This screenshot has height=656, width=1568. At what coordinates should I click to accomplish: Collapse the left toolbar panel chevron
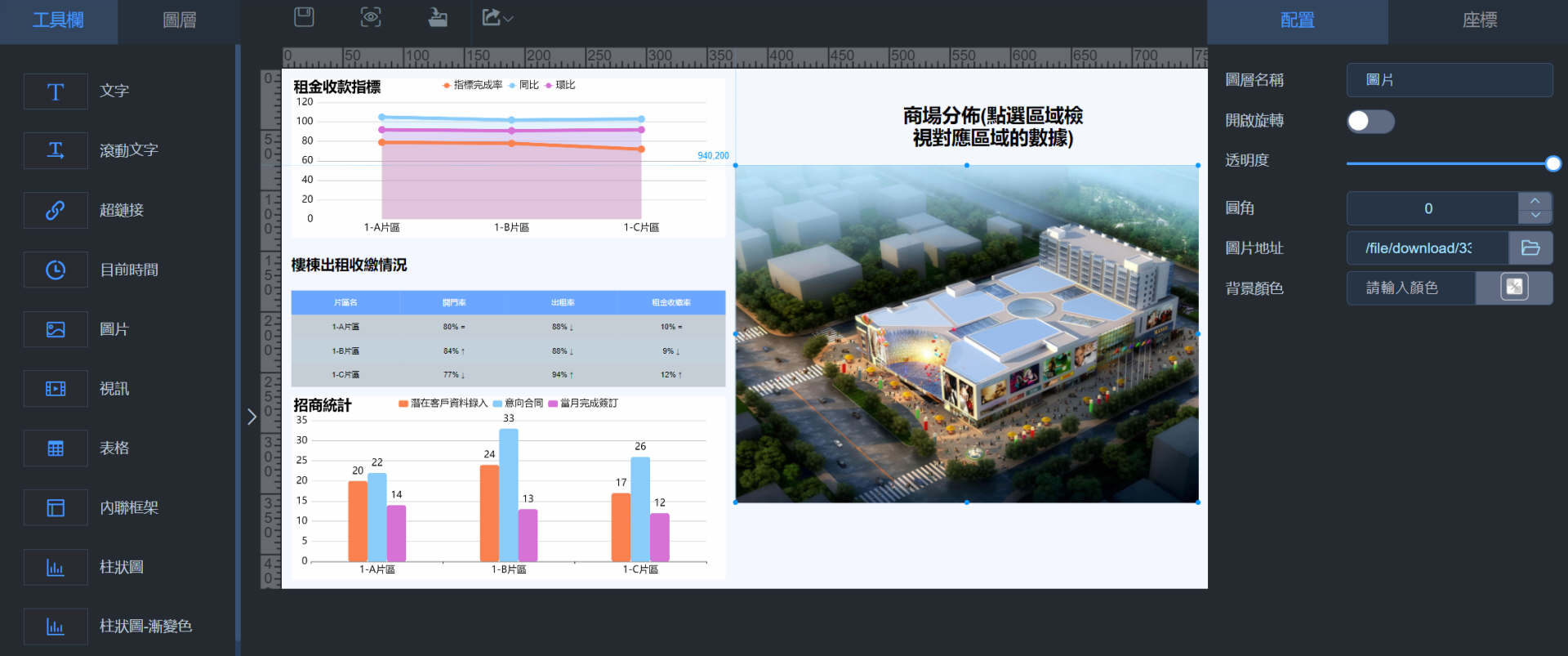(x=252, y=417)
